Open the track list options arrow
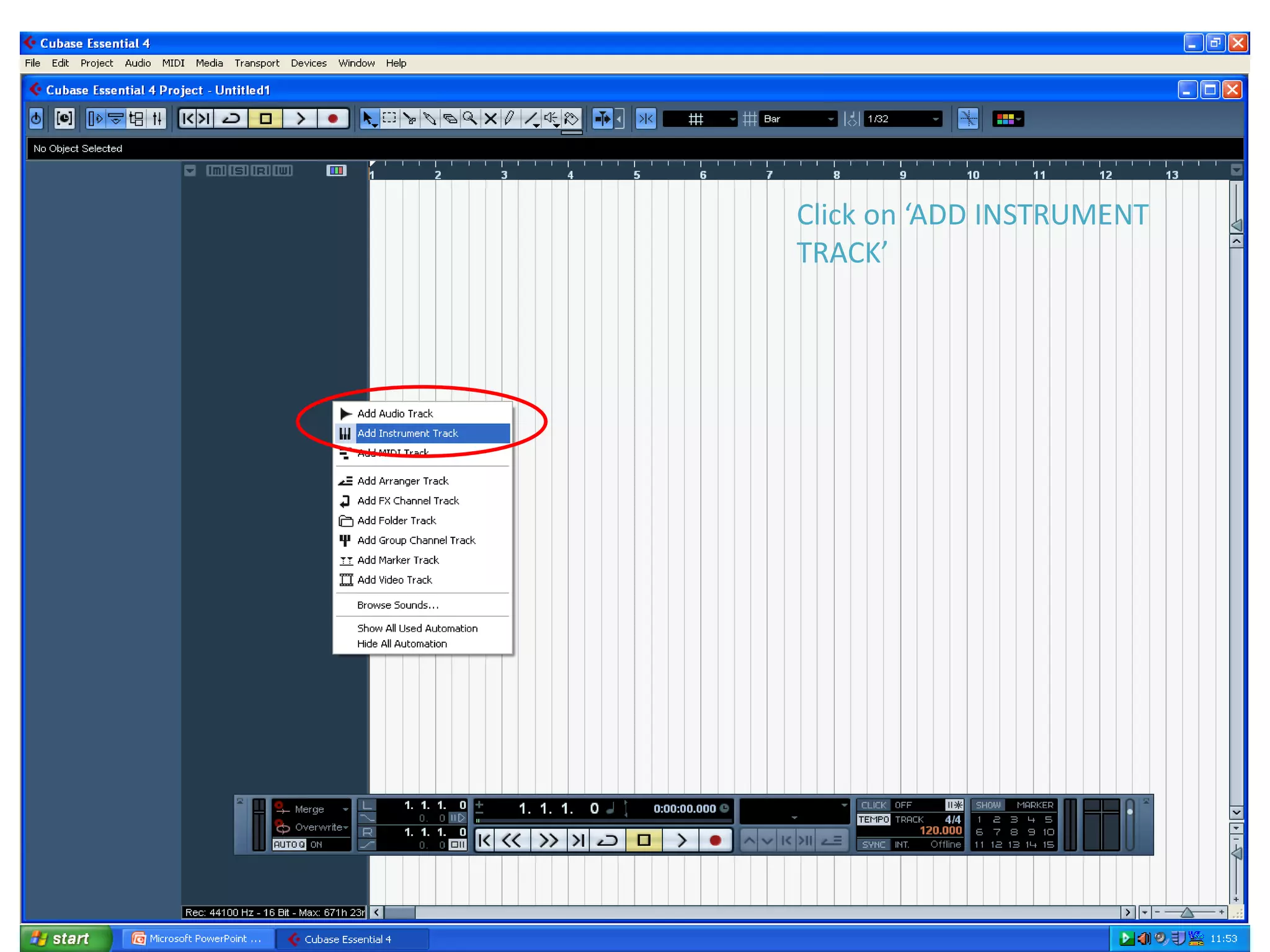1270x952 pixels. [x=190, y=170]
